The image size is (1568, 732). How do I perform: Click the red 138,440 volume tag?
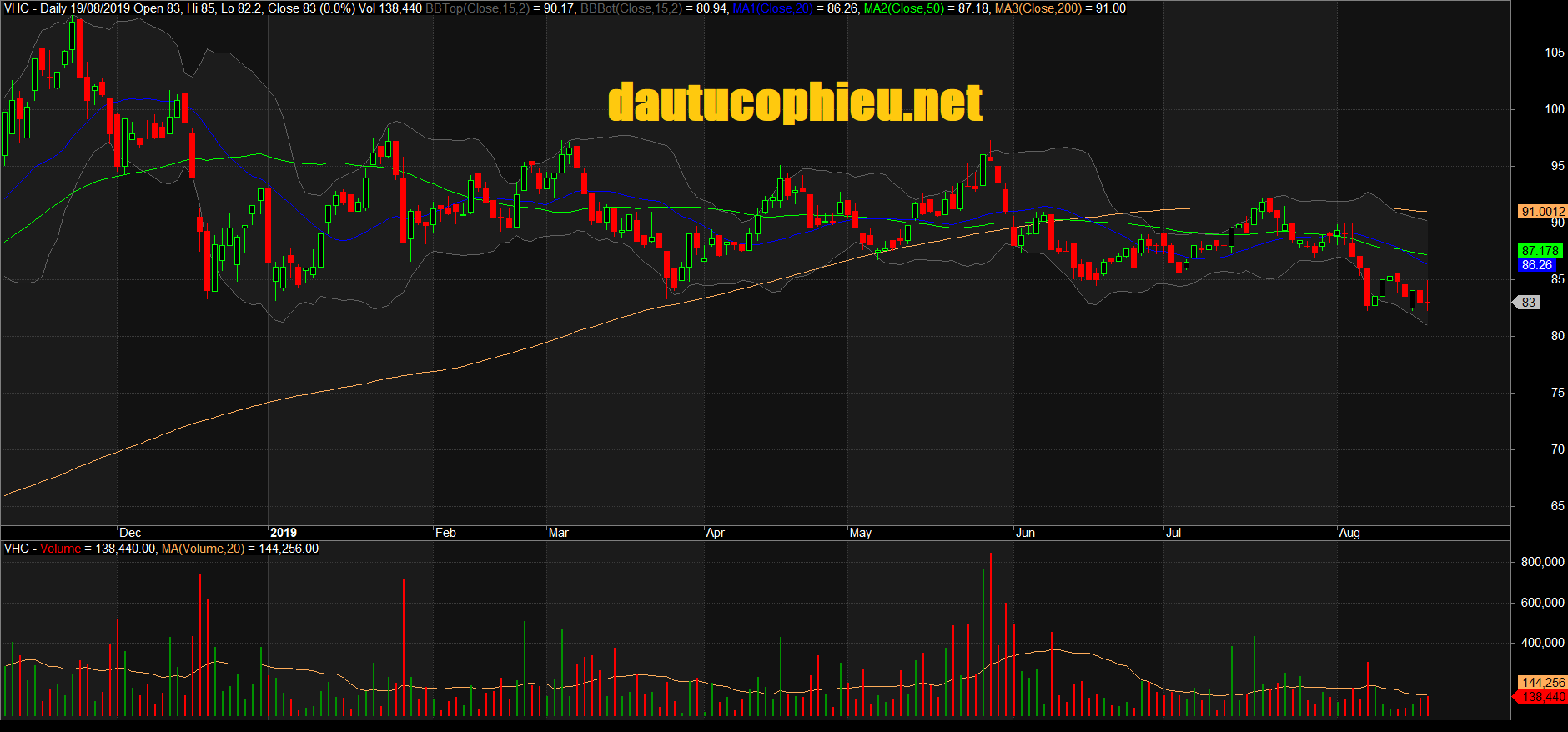coord(1542,697)
